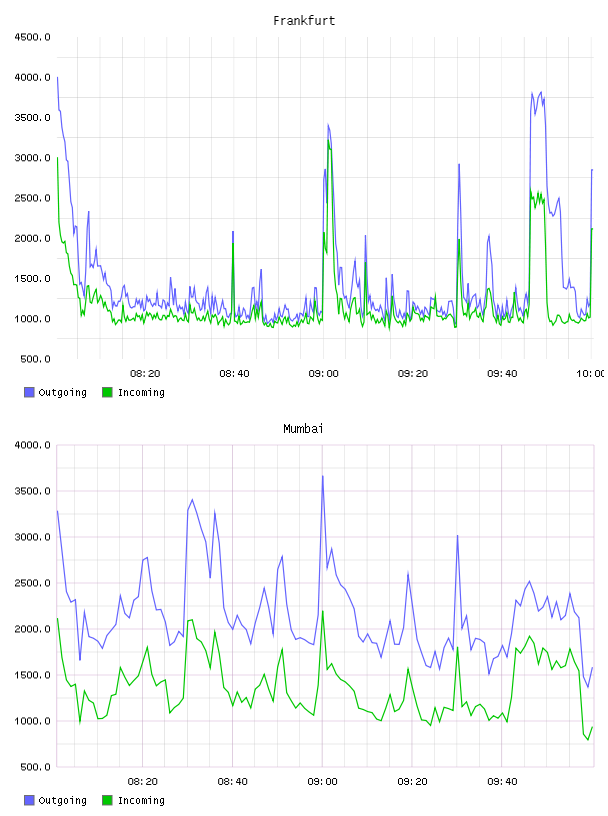The image size is (608, 816).
Task: Click the 1000.0 y-axis label on Frankfurt chart
Action: pos(33,319)
